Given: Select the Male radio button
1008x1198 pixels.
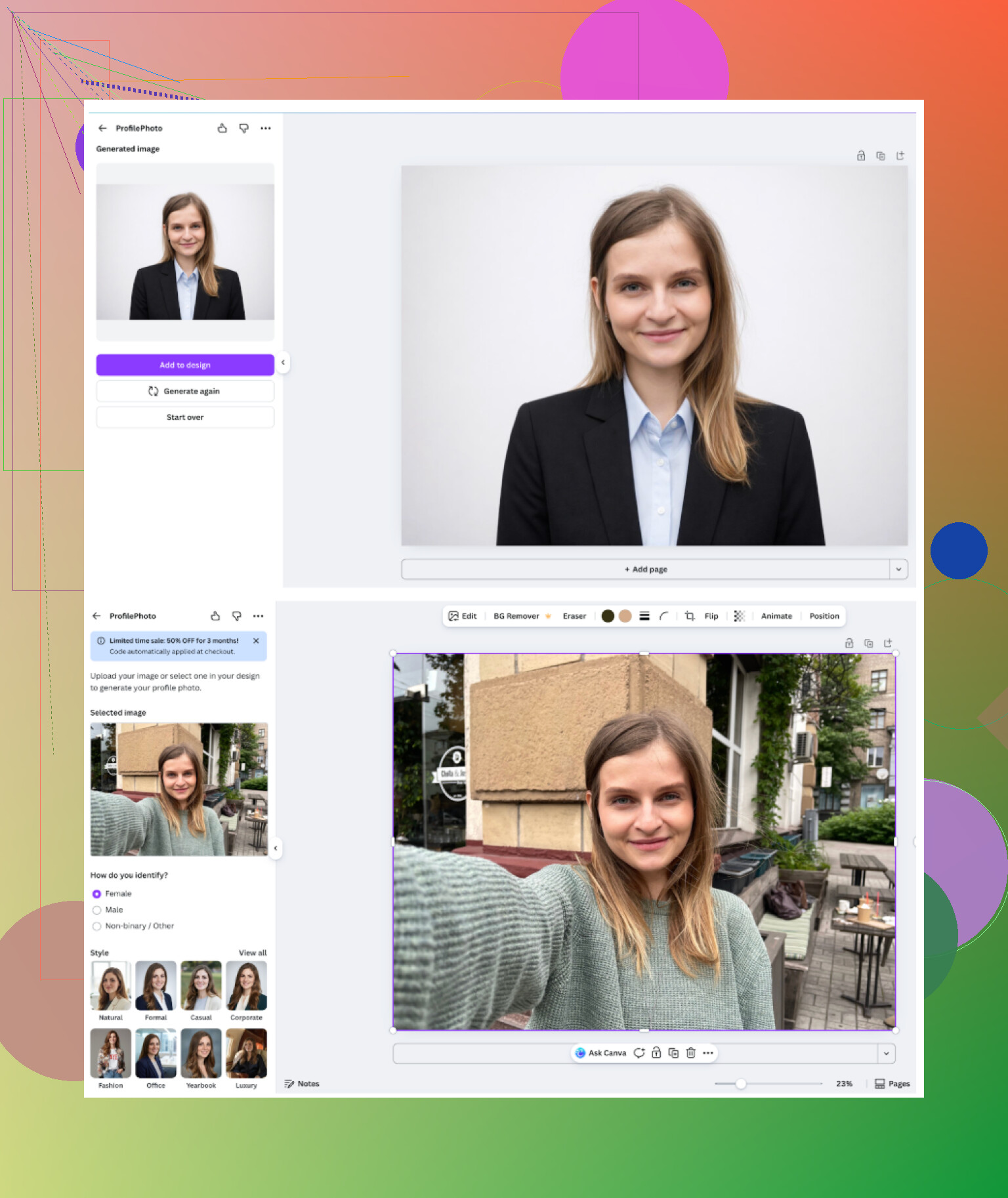Looking at the screenshot, I should [97, 910].
